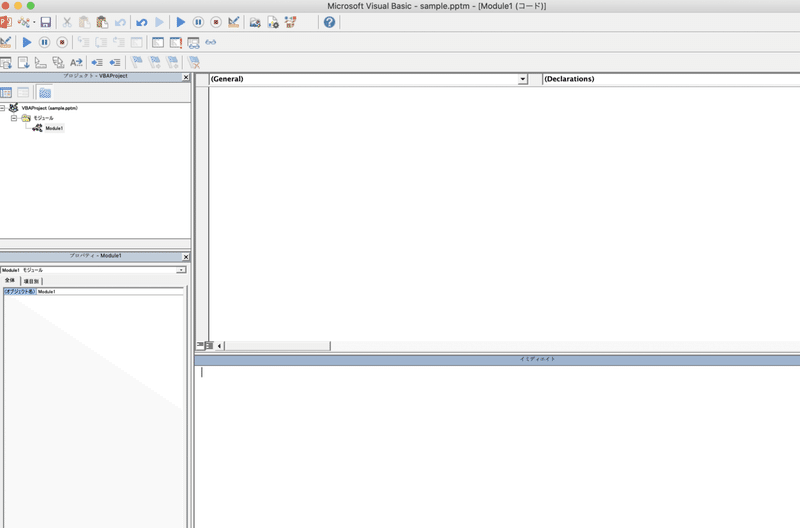Image resolution: width=800 pixels, height=528 pixels.
Task: Click the Parameter Info icon
Action: pos(59,62)
